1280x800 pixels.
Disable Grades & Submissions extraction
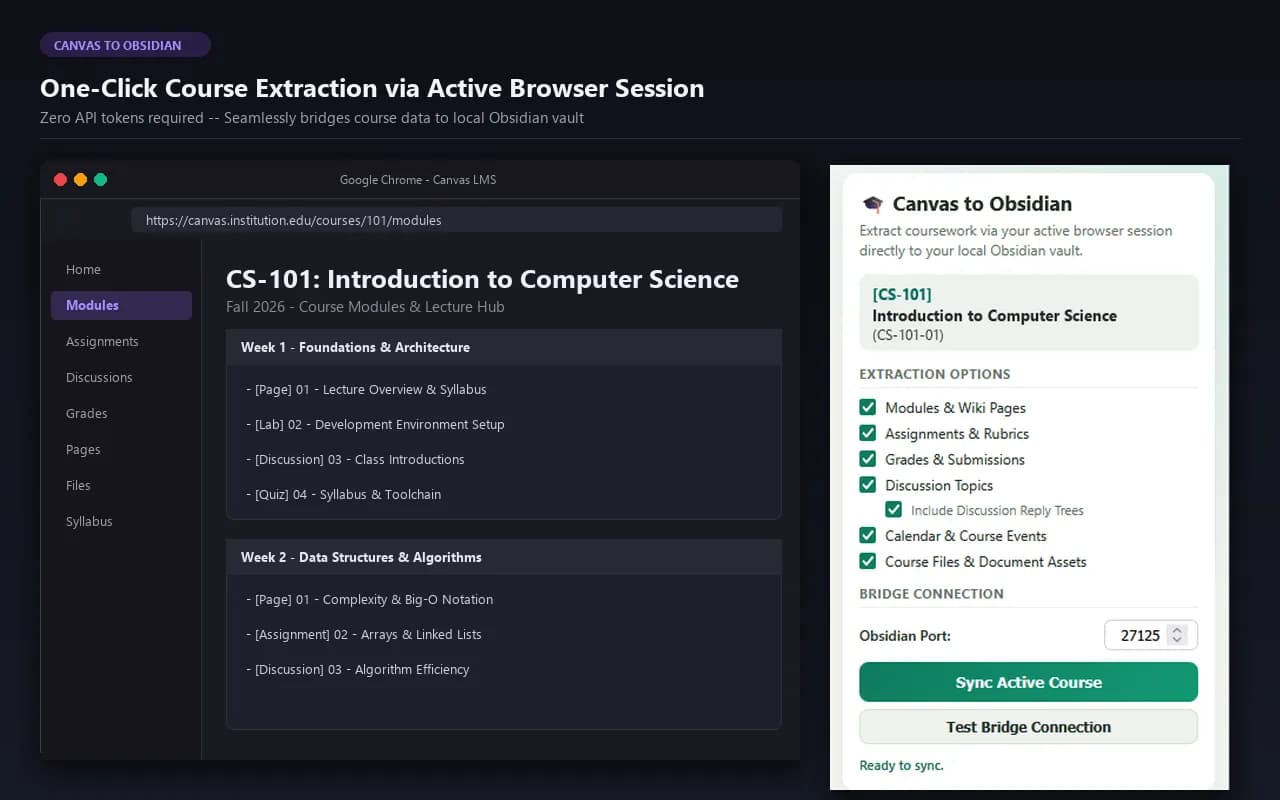tap(868, 459)
